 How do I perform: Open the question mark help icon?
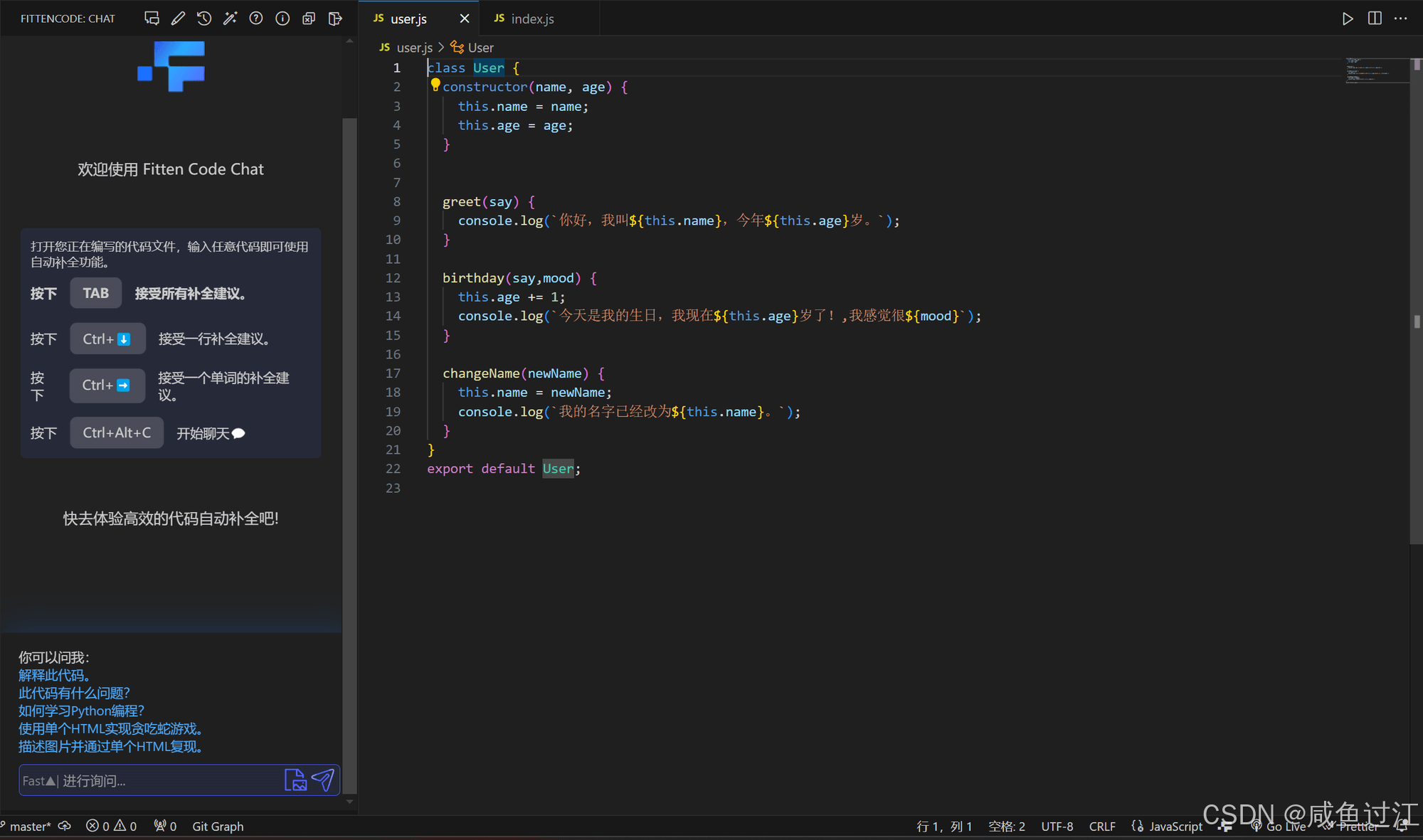(x=256, y=18)
